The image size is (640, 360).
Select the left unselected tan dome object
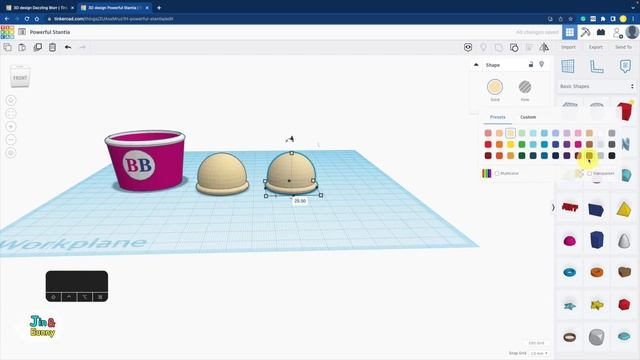(222, 174)
